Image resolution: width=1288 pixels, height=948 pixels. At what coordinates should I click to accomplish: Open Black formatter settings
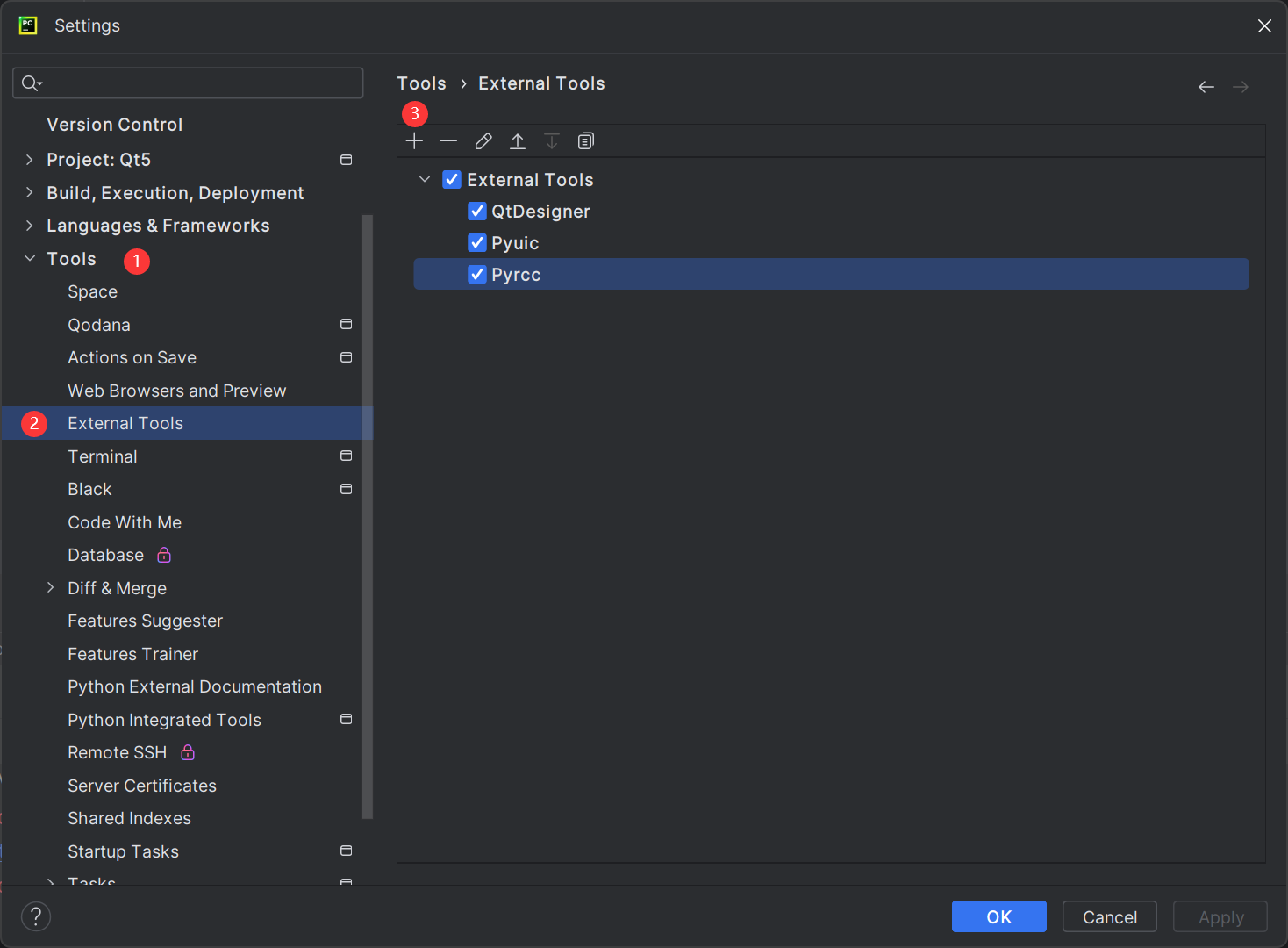[89, 489]
